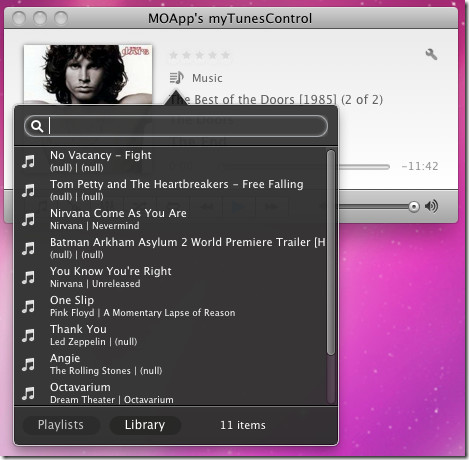Select You Know You're Right
The width and height of the screenshot is (469, 460).
click(170, 277)
